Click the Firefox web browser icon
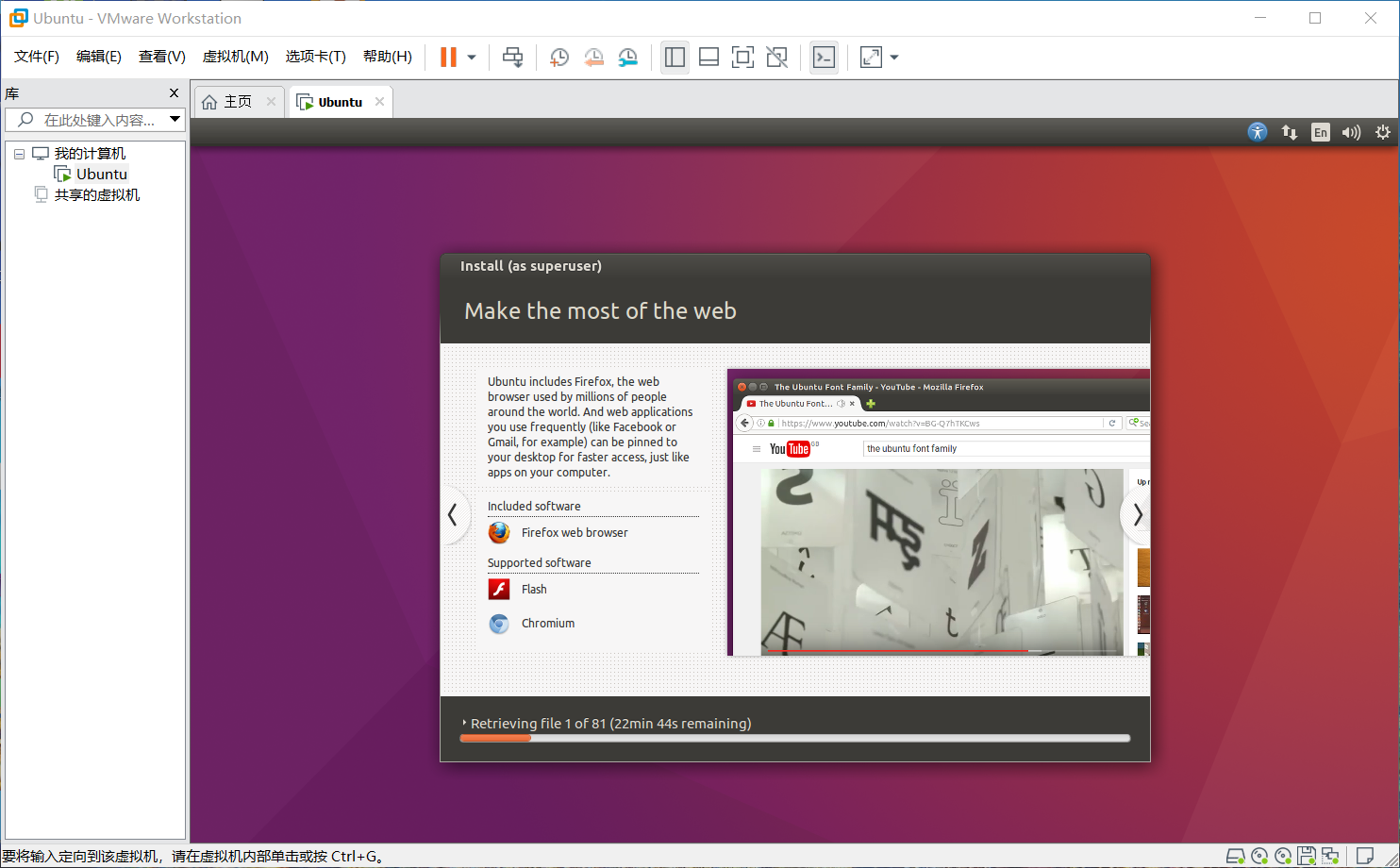 [499, 533]
